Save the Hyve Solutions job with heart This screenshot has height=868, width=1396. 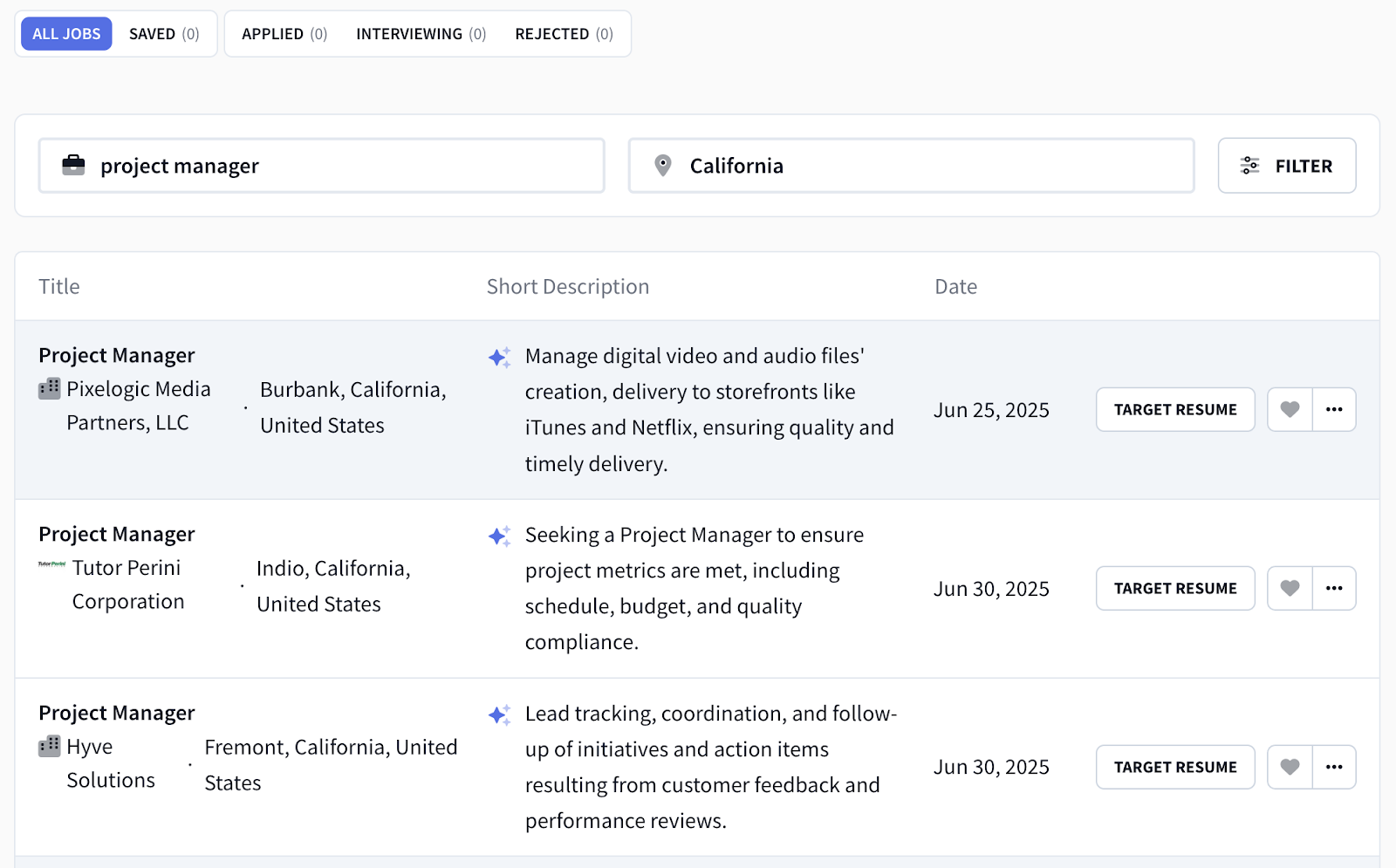click(x=1290, y=767)
